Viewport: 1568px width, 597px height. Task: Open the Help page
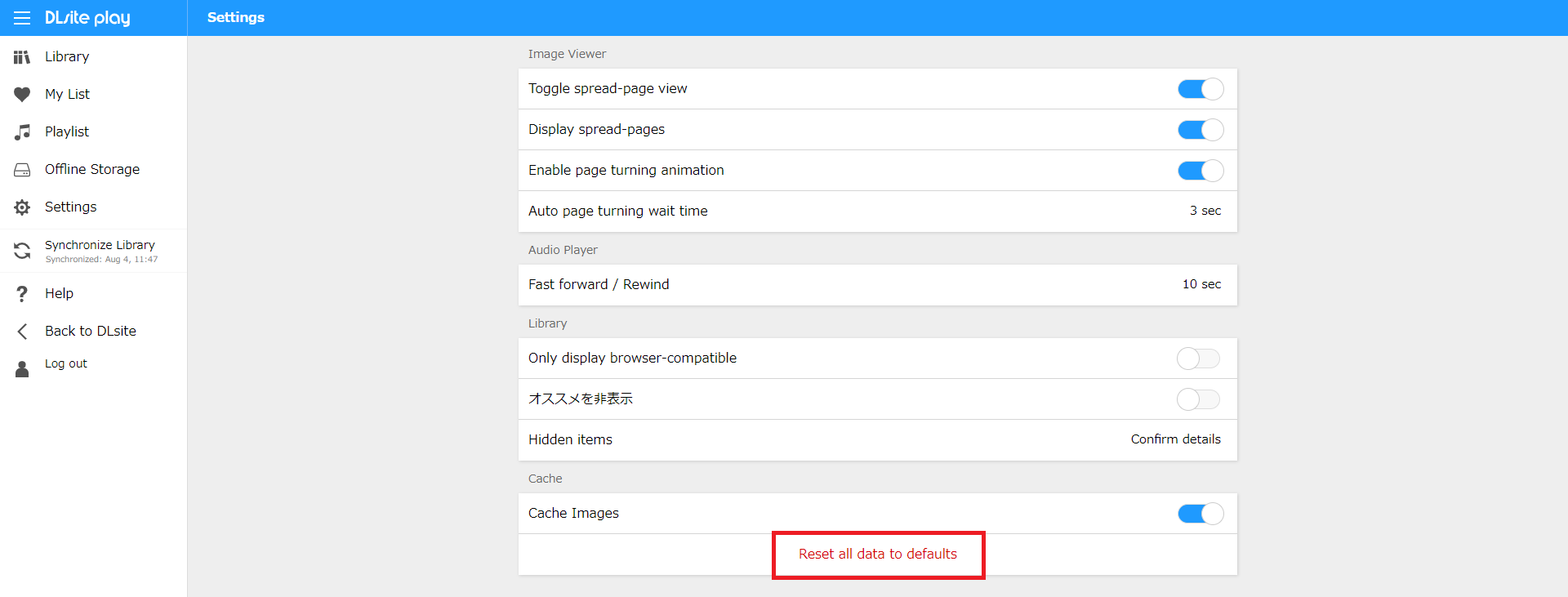59,293
